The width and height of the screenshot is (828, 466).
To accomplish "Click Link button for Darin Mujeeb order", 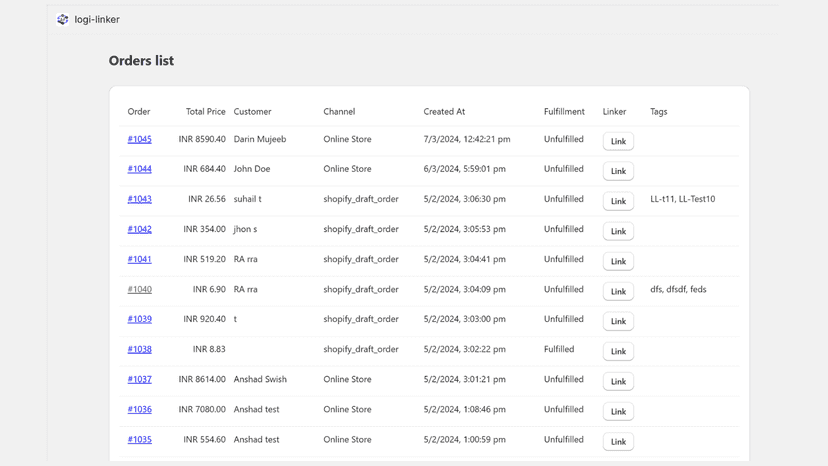I will pos(618,141).
